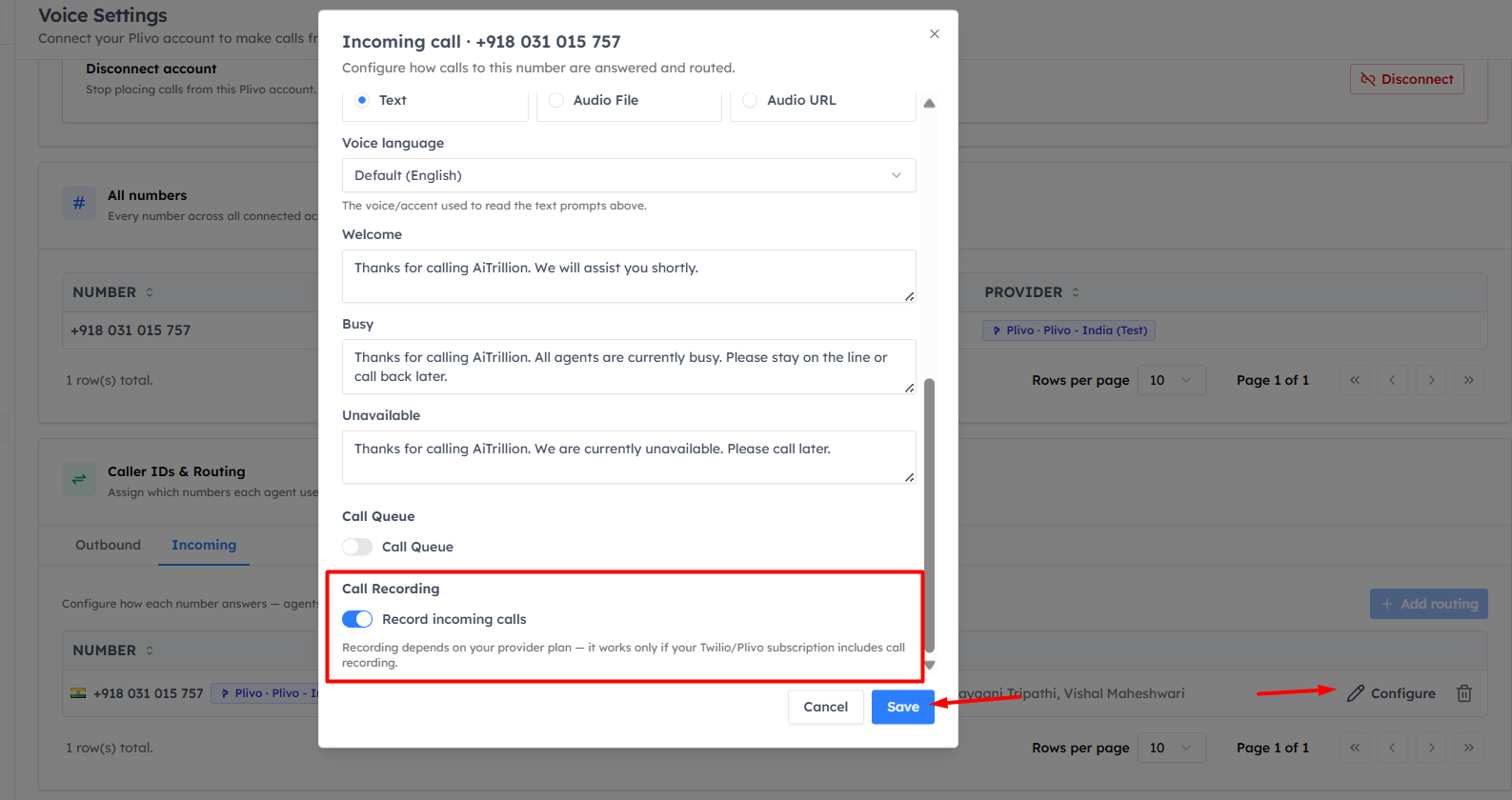Turn off Record incoming calls toggle
This screenshot has width=1512, height=800.
click(357, 619)
